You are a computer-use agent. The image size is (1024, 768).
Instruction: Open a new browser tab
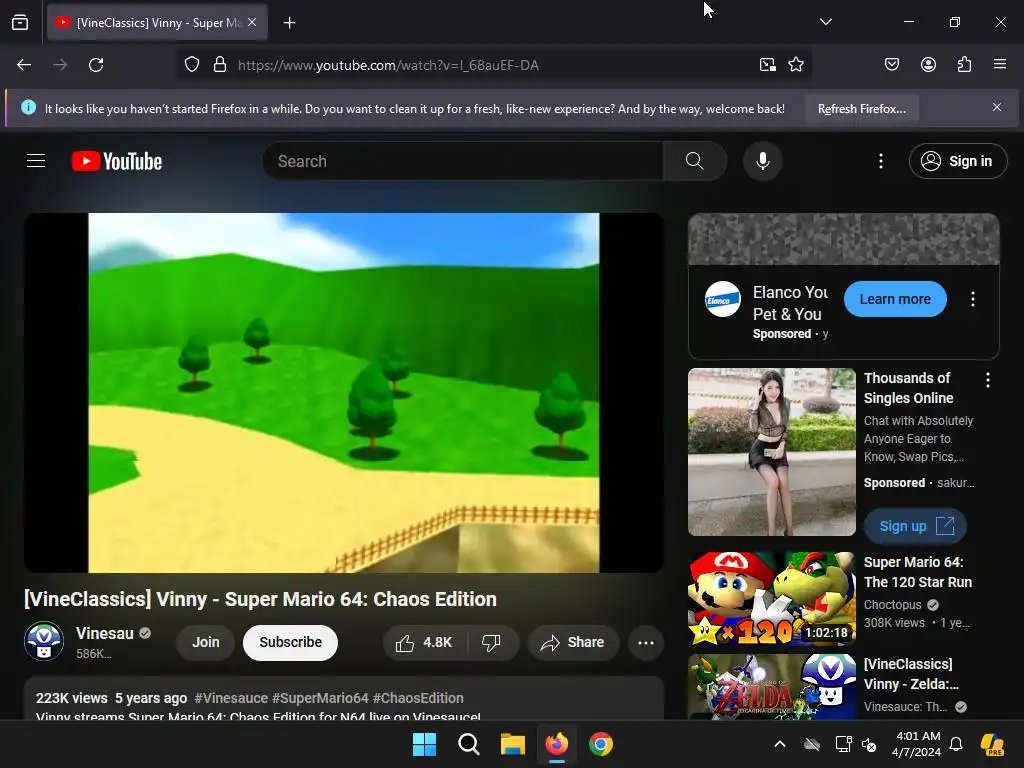tap(289, 23)
